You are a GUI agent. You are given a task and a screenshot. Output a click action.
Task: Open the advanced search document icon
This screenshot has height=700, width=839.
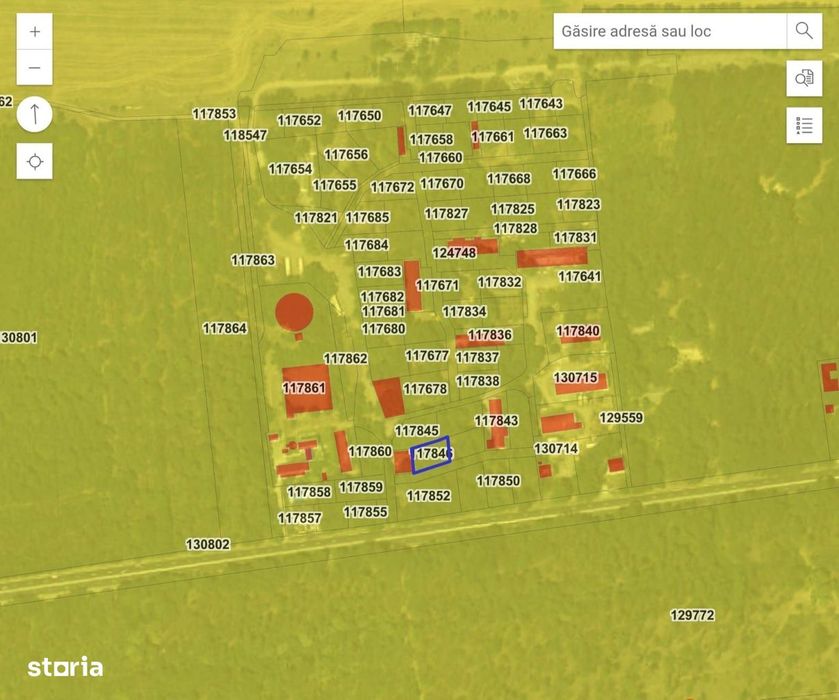[804, 78]
